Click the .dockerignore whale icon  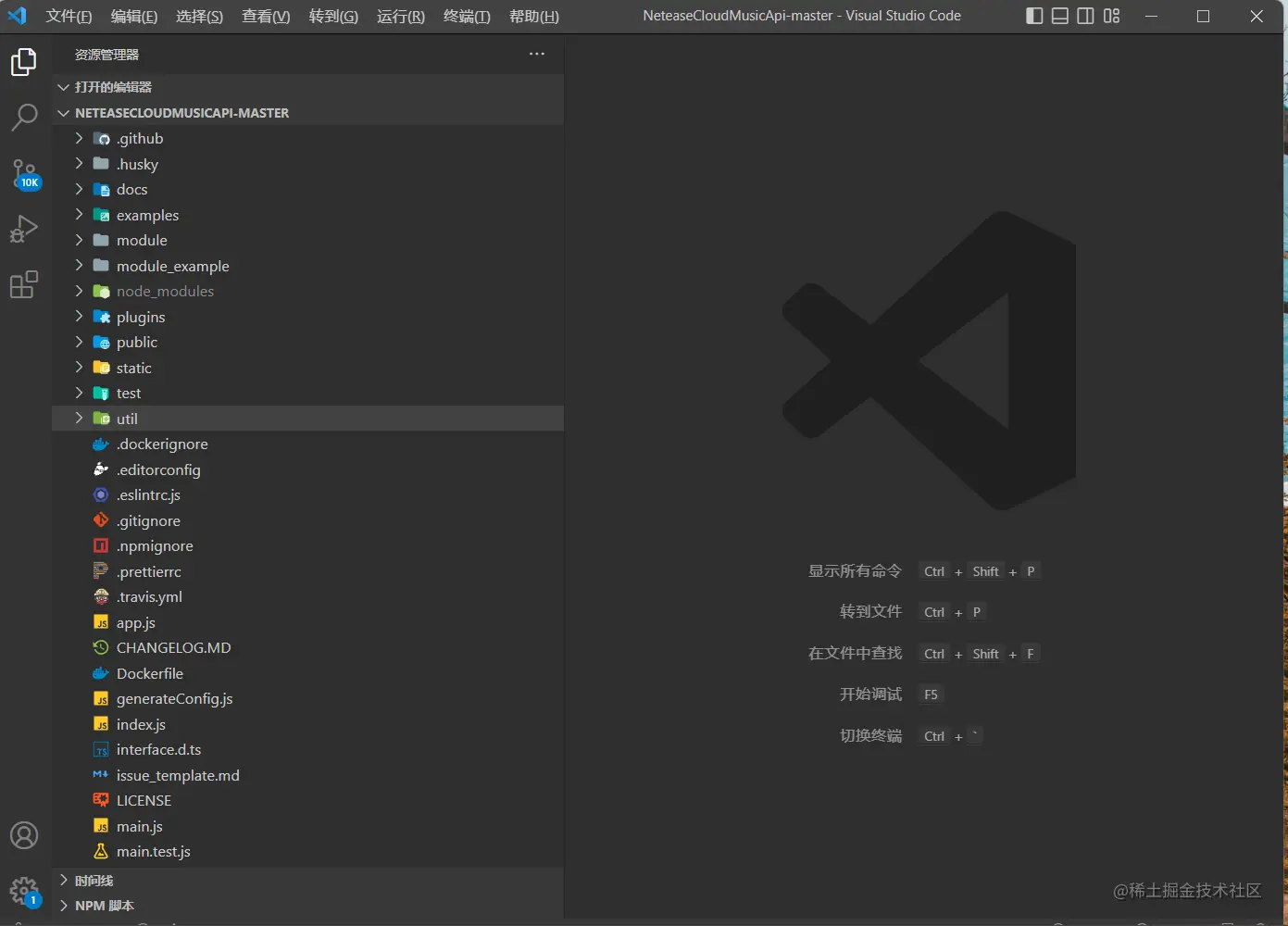(101, 444)
